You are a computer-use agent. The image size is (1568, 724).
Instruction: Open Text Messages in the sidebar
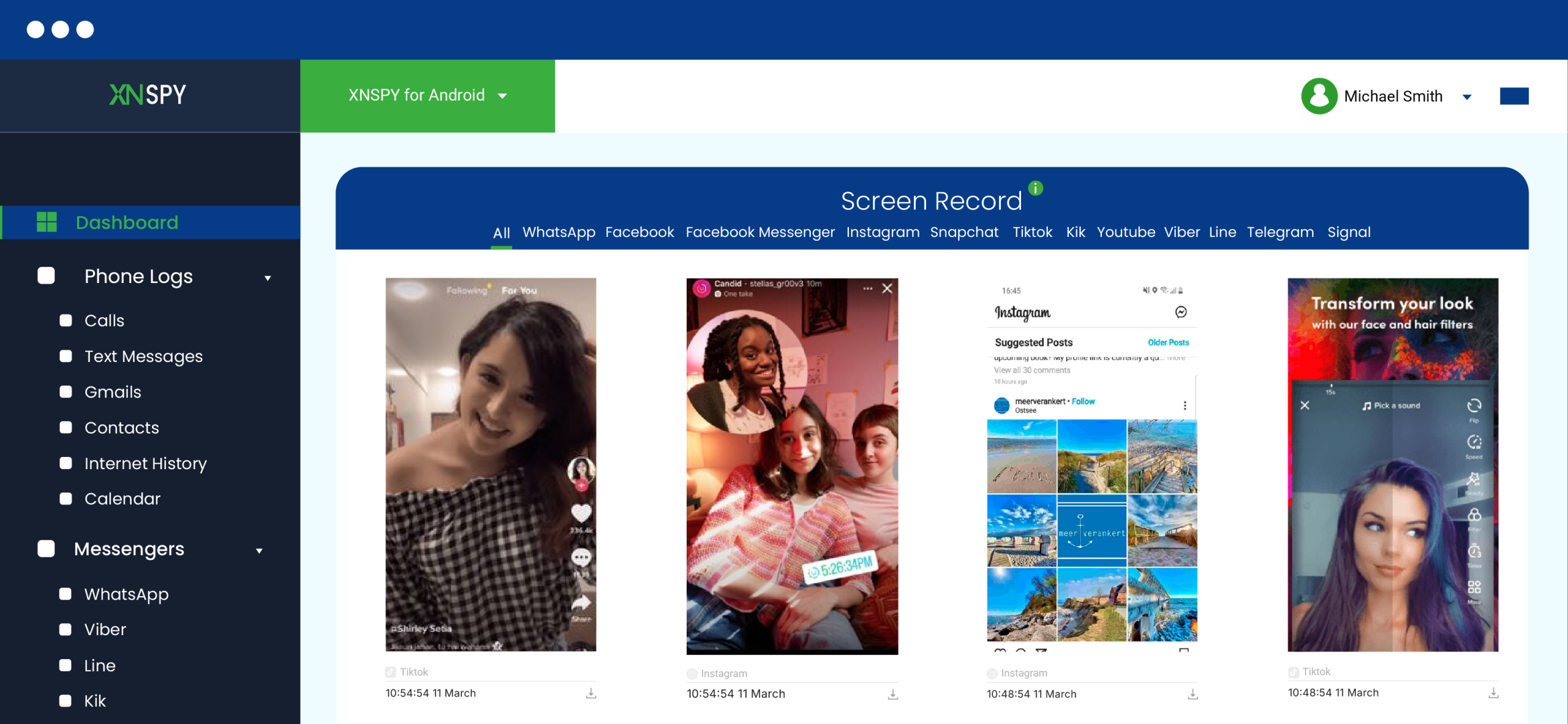(143, 356)
